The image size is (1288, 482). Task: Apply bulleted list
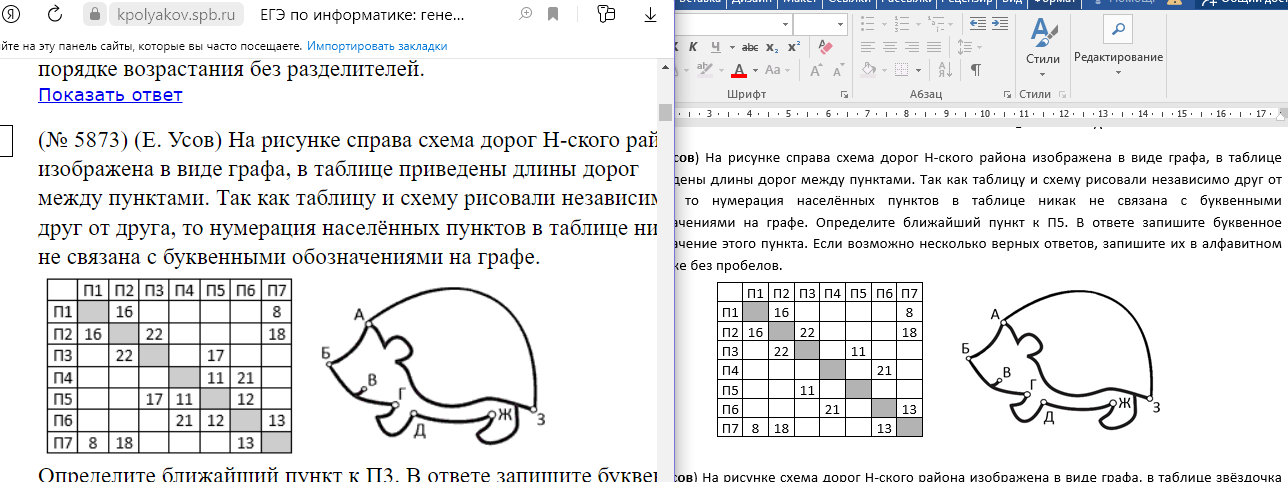pyautogui.click(x=866, y=23)
